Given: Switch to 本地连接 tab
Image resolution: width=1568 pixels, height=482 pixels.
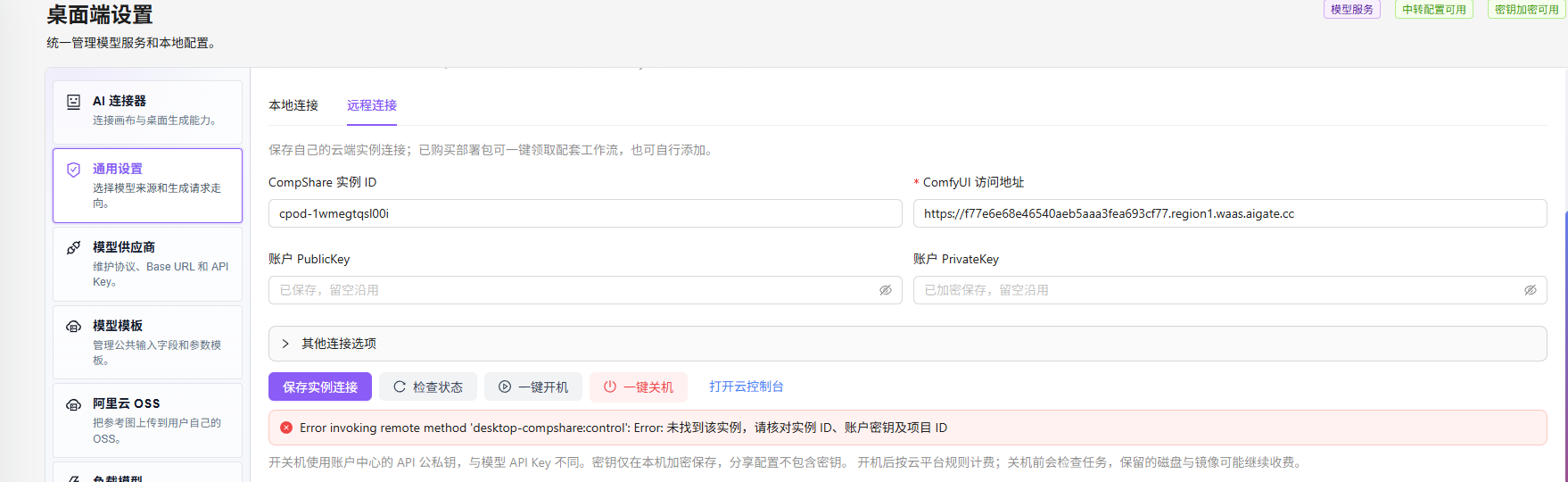Looking at the screenshot, I should (293, 105).
